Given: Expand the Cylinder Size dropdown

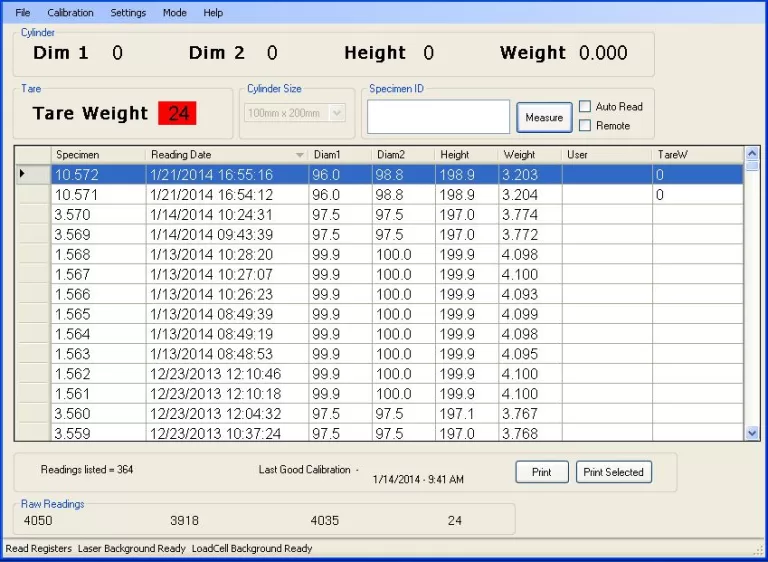Looking at the screenshot, I should click(336, 113).
